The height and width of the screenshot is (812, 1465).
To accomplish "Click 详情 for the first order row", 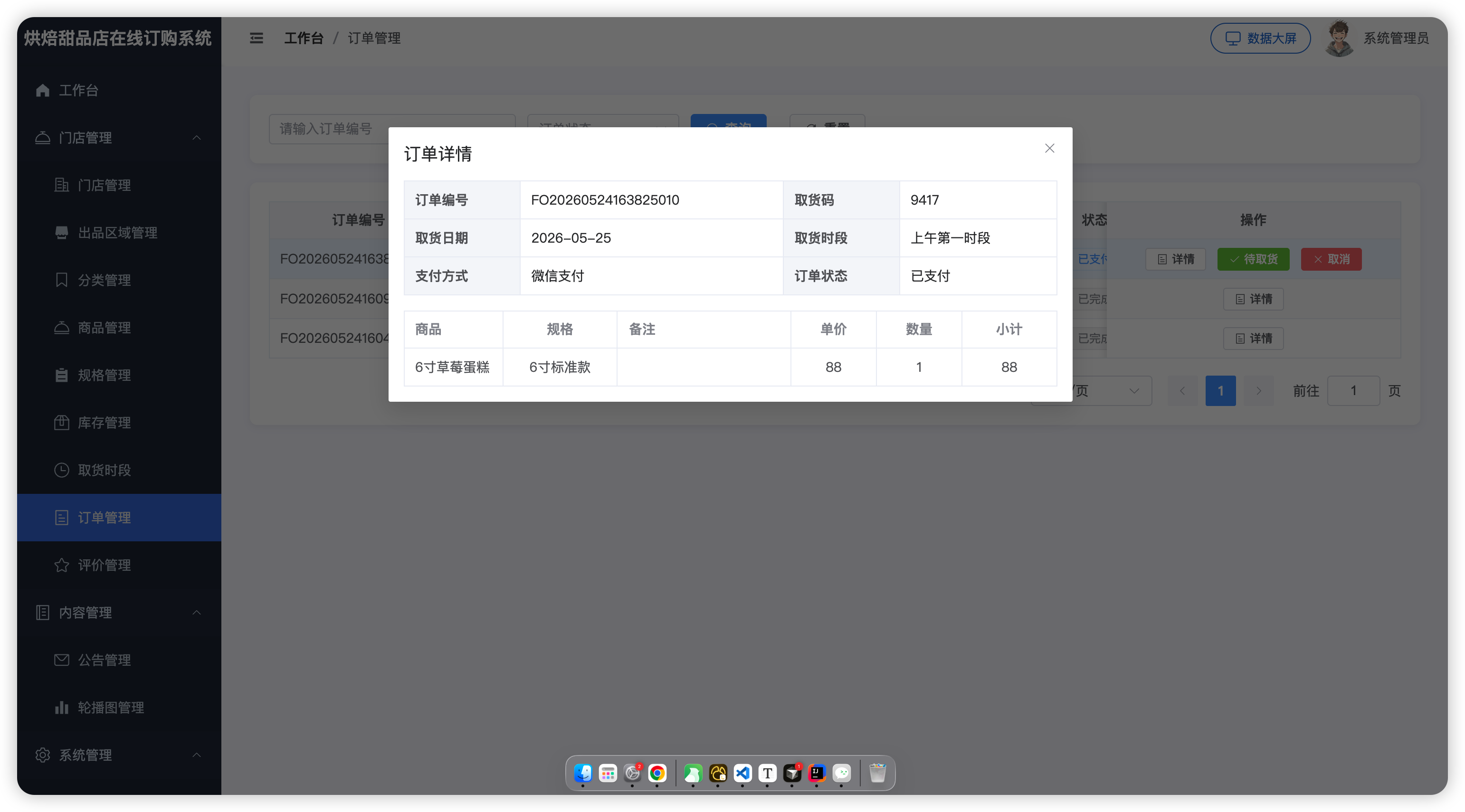I will tap(1176, 259).
